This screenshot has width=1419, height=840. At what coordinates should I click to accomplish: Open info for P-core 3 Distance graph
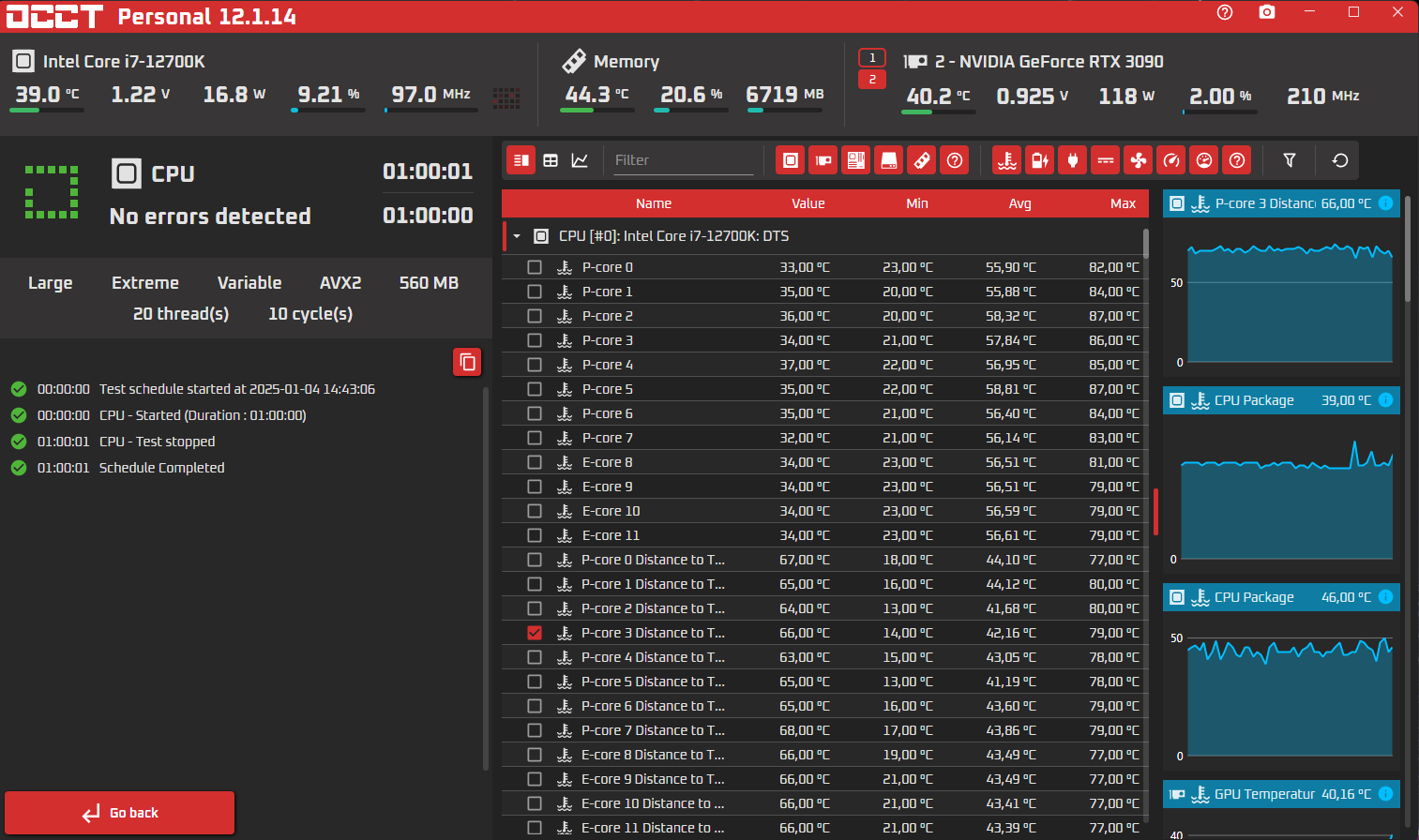[x=1385, y=203]
